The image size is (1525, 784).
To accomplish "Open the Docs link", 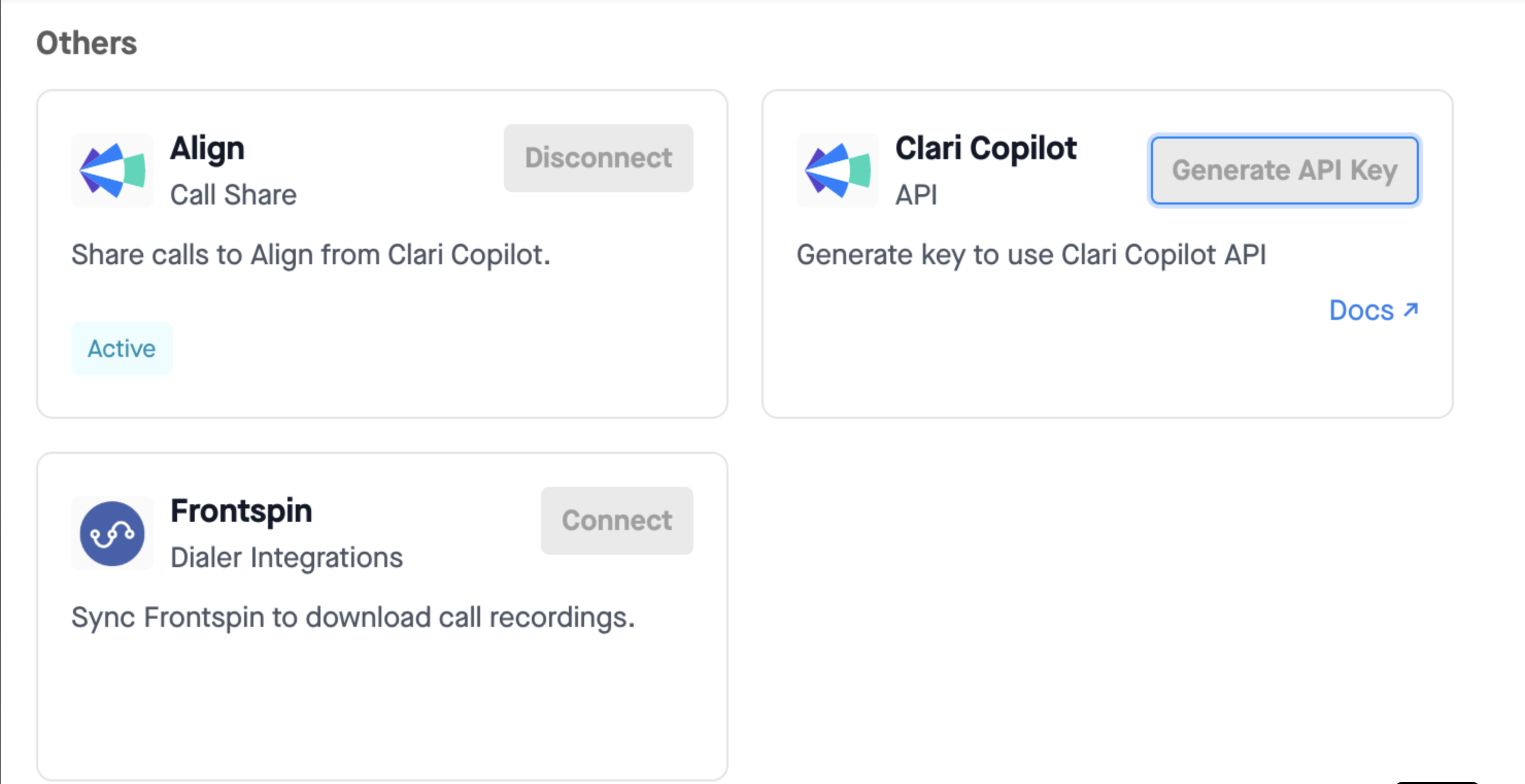I will (x=1361, y=311).
